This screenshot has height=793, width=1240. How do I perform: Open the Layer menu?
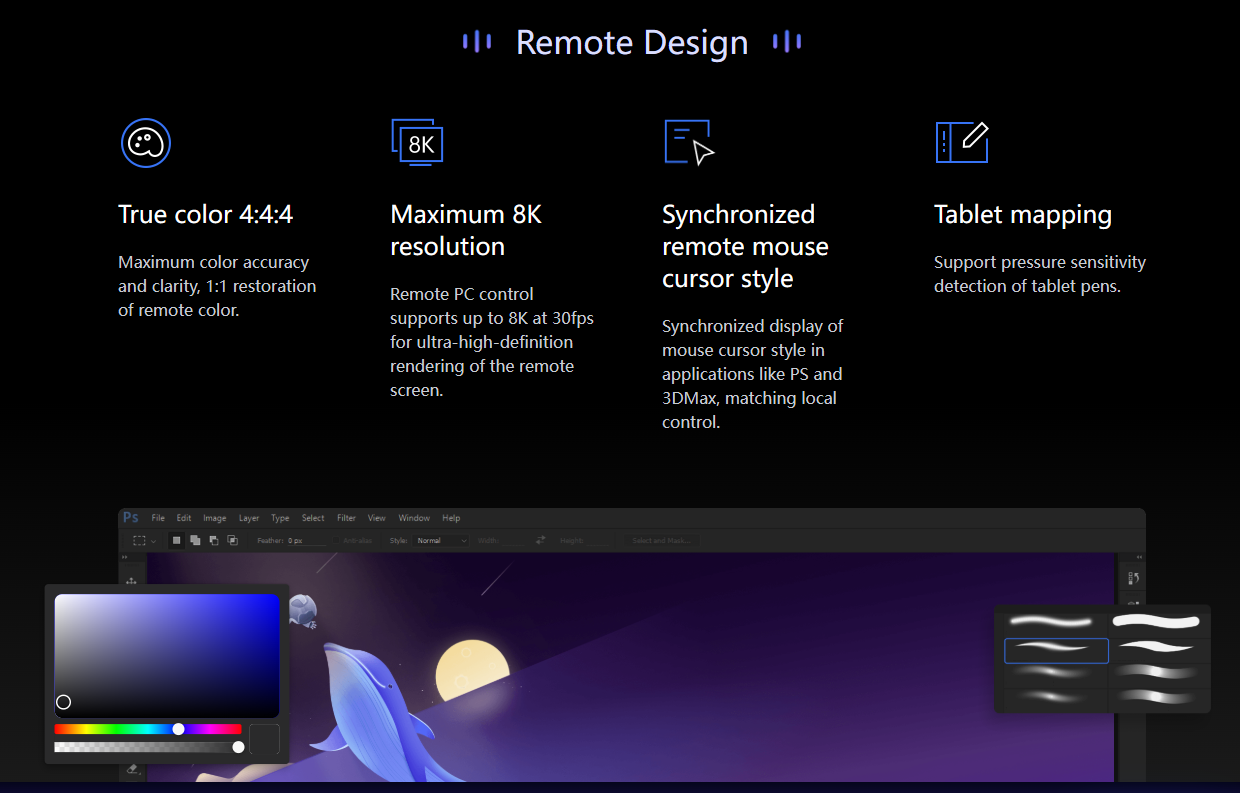249,518
